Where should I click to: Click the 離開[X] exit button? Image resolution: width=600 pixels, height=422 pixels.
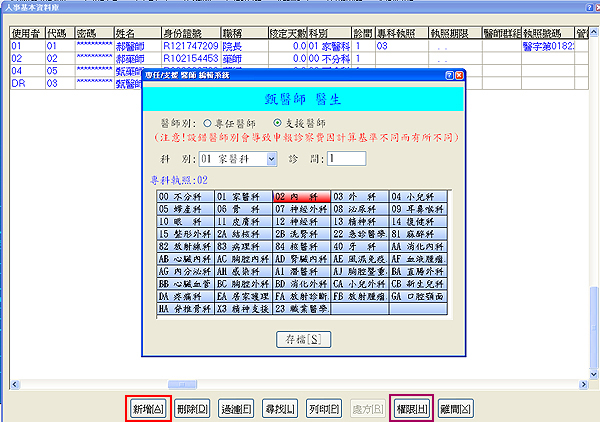tap(456, 407)
